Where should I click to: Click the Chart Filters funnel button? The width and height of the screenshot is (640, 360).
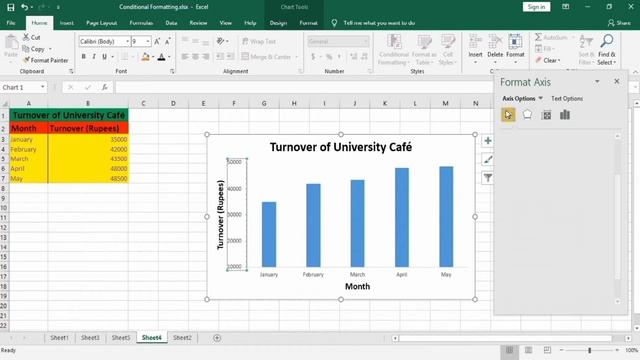click(488, 178)
